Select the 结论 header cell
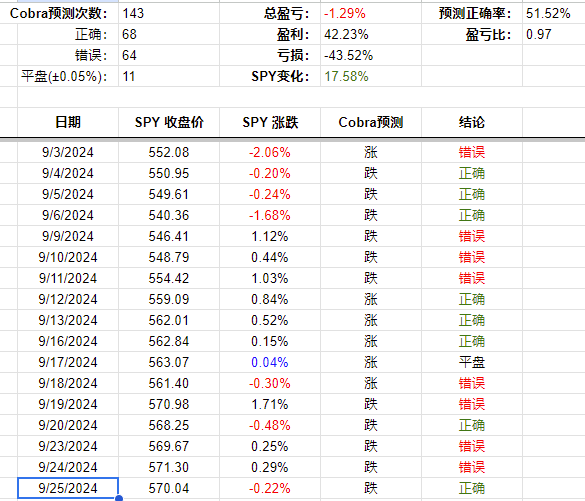The image size is (585, 501). point(472,122)
